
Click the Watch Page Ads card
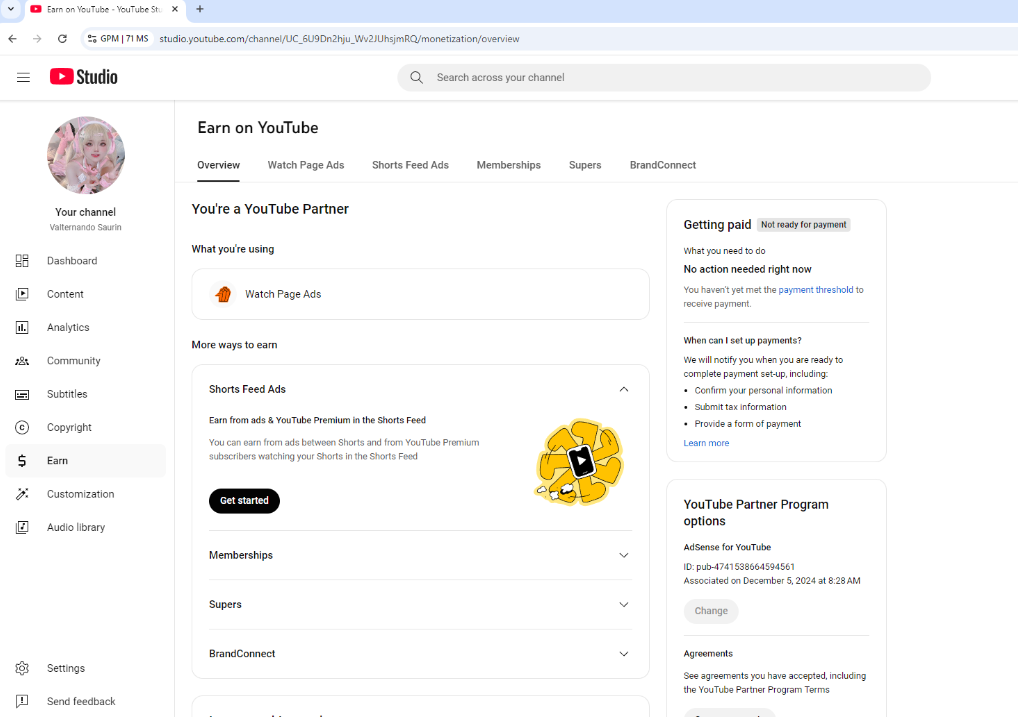[x=420, y=294]
